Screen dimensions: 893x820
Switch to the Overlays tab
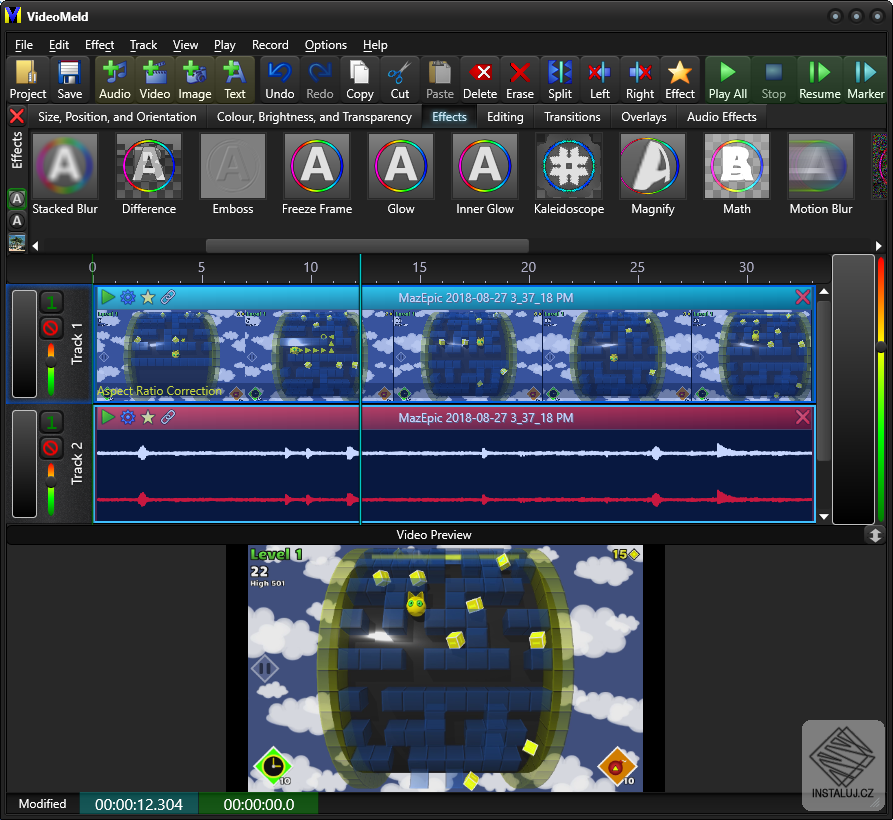coord(644,117)
